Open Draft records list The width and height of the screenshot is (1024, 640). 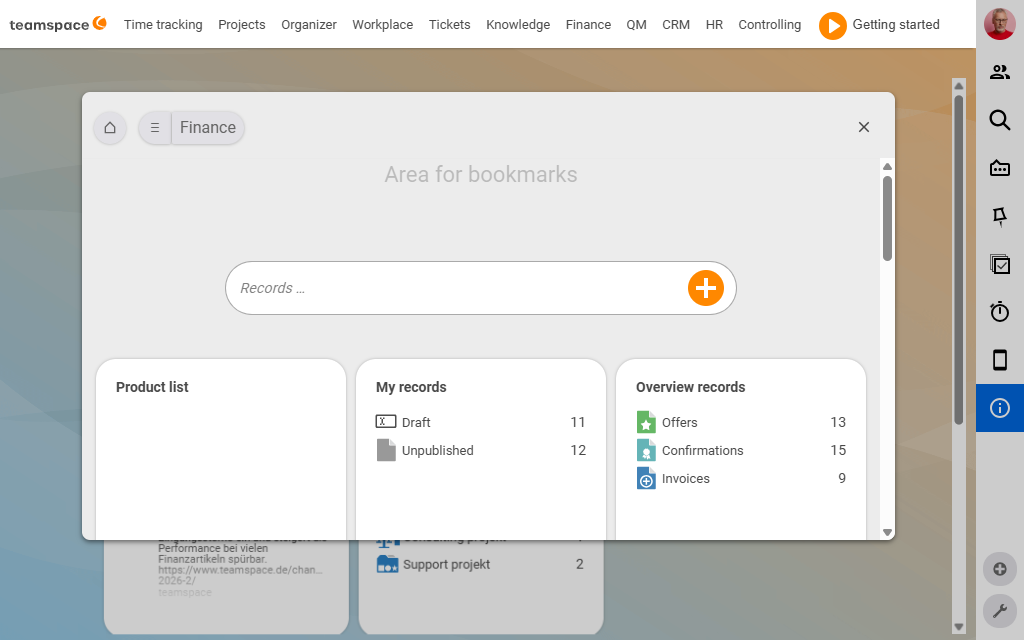(x=416, y=423)
